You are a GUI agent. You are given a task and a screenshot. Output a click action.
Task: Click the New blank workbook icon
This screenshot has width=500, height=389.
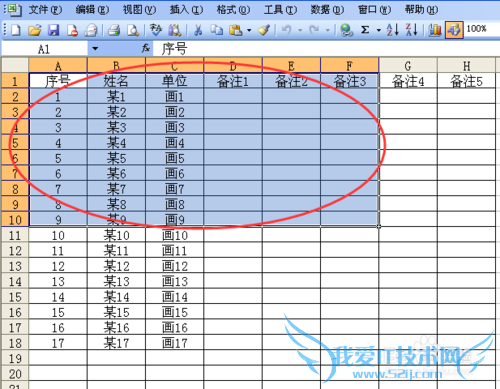15,30
